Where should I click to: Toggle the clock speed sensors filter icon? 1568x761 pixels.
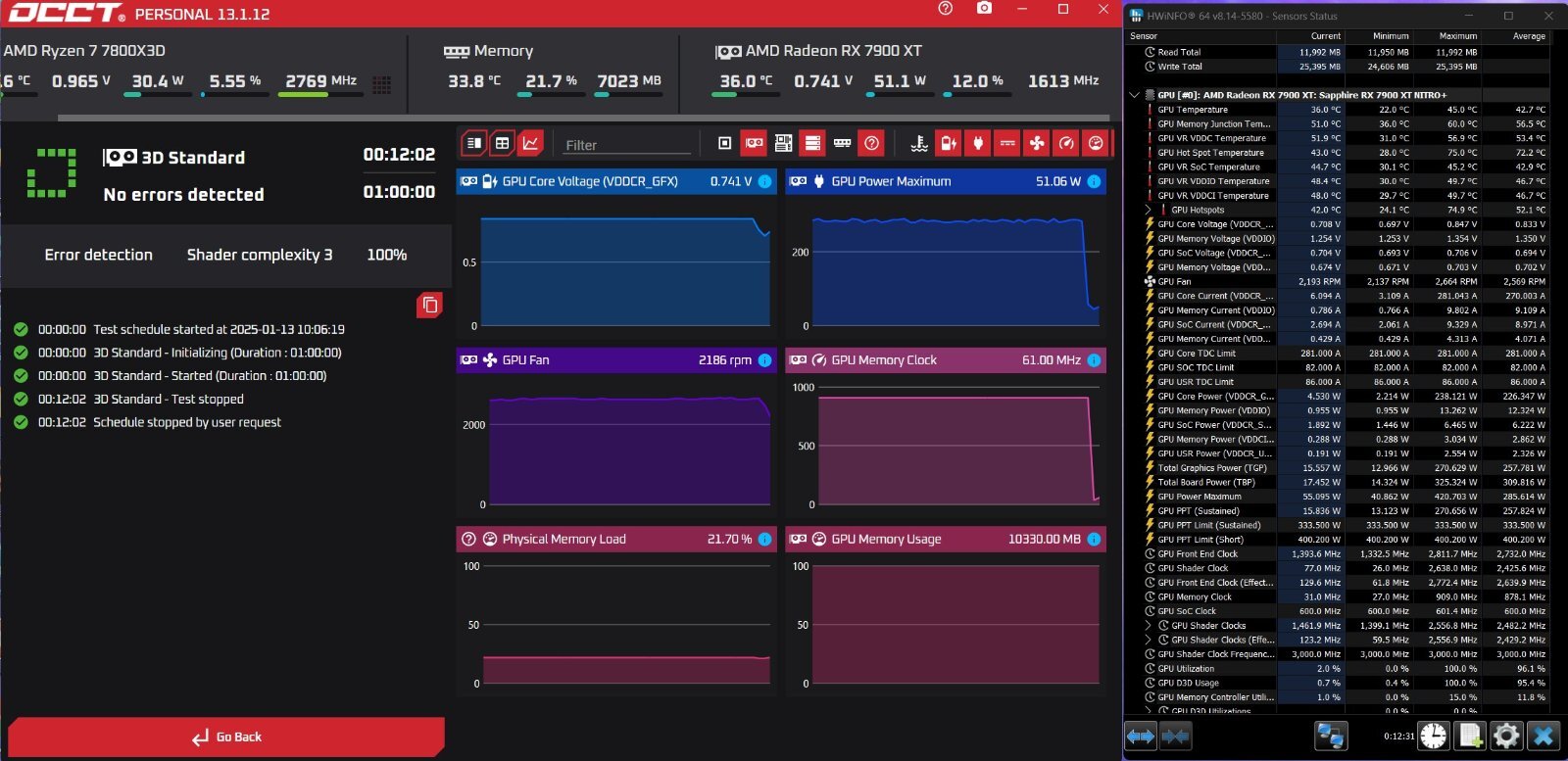(1066, 143)
